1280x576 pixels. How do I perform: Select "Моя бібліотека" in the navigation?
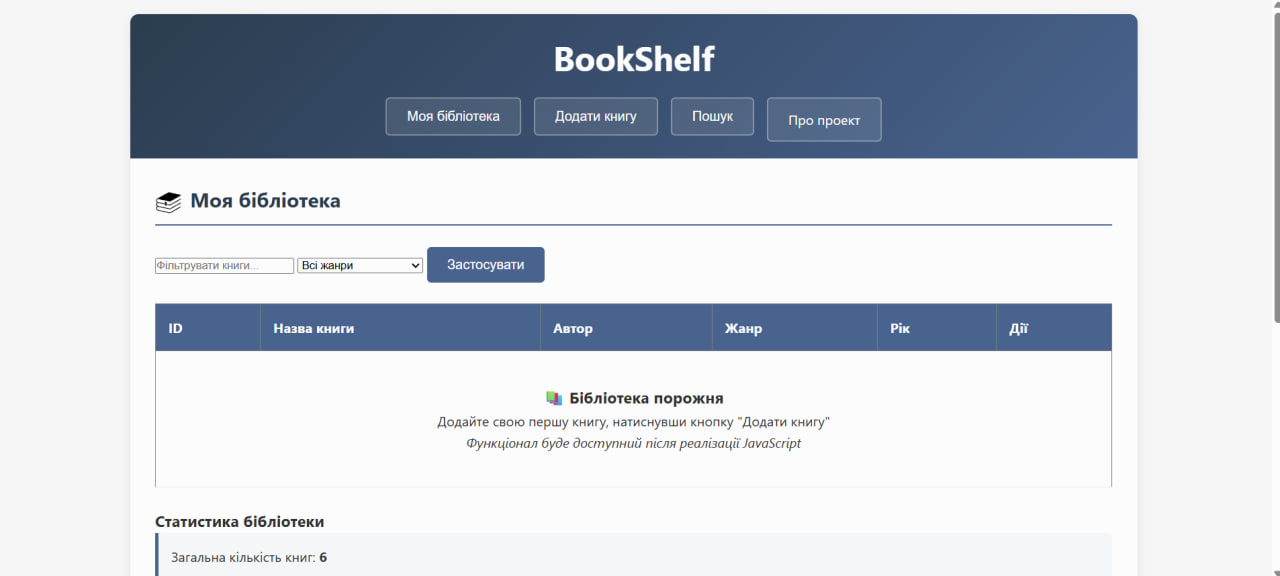pyautogui.click(x=452, y=116)
